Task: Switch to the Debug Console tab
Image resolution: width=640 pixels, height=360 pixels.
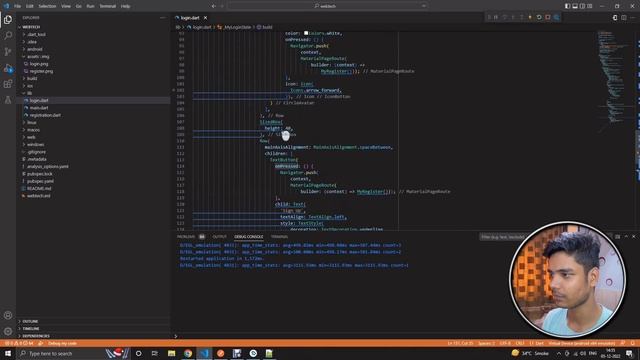Action: (249, 237)
